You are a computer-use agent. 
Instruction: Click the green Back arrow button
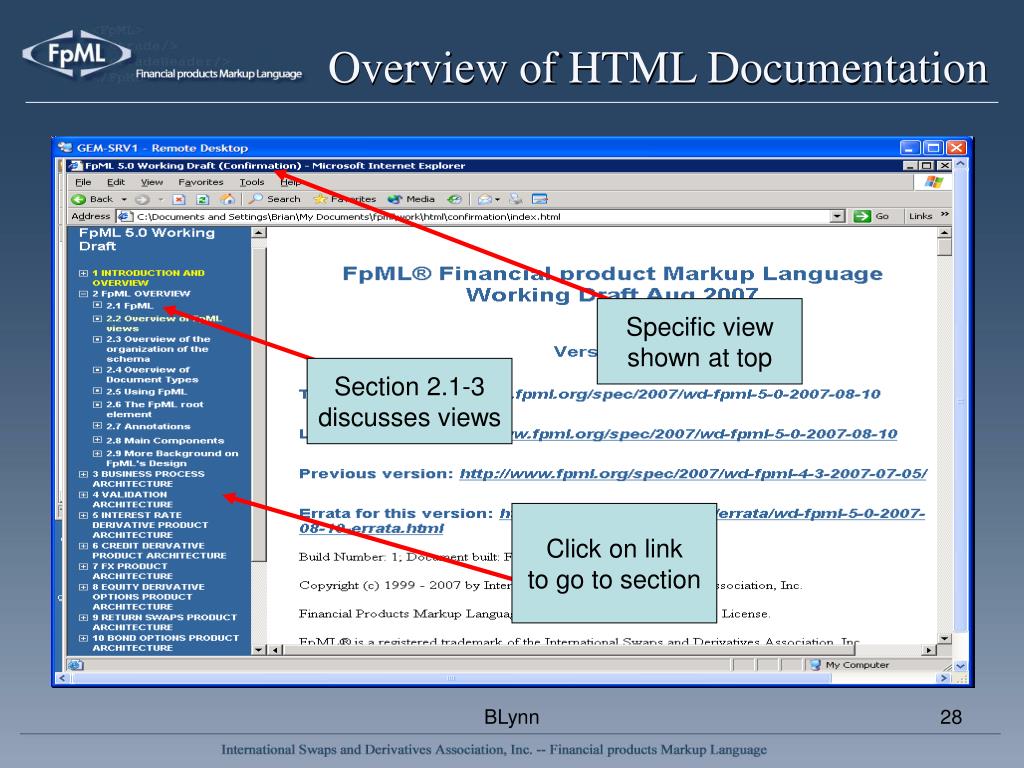coord(78,199)
